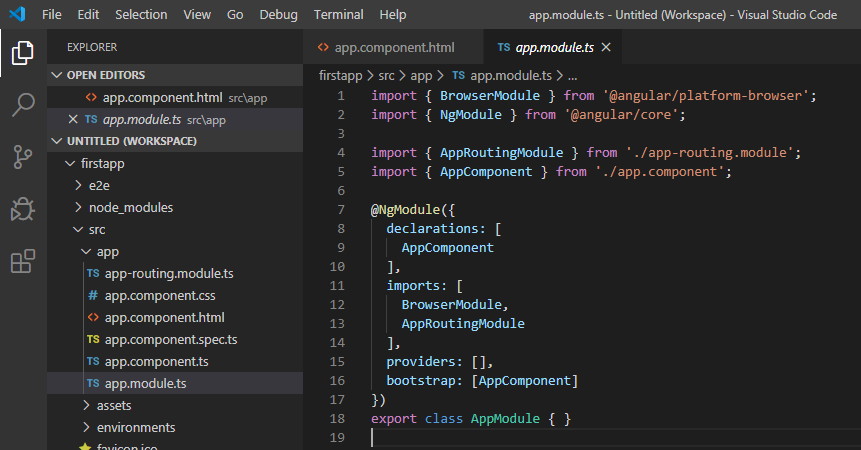Viewport: 861px width, 450px height.
Task: Open app.component.ts in the explorer
Action: click(175, 361)
